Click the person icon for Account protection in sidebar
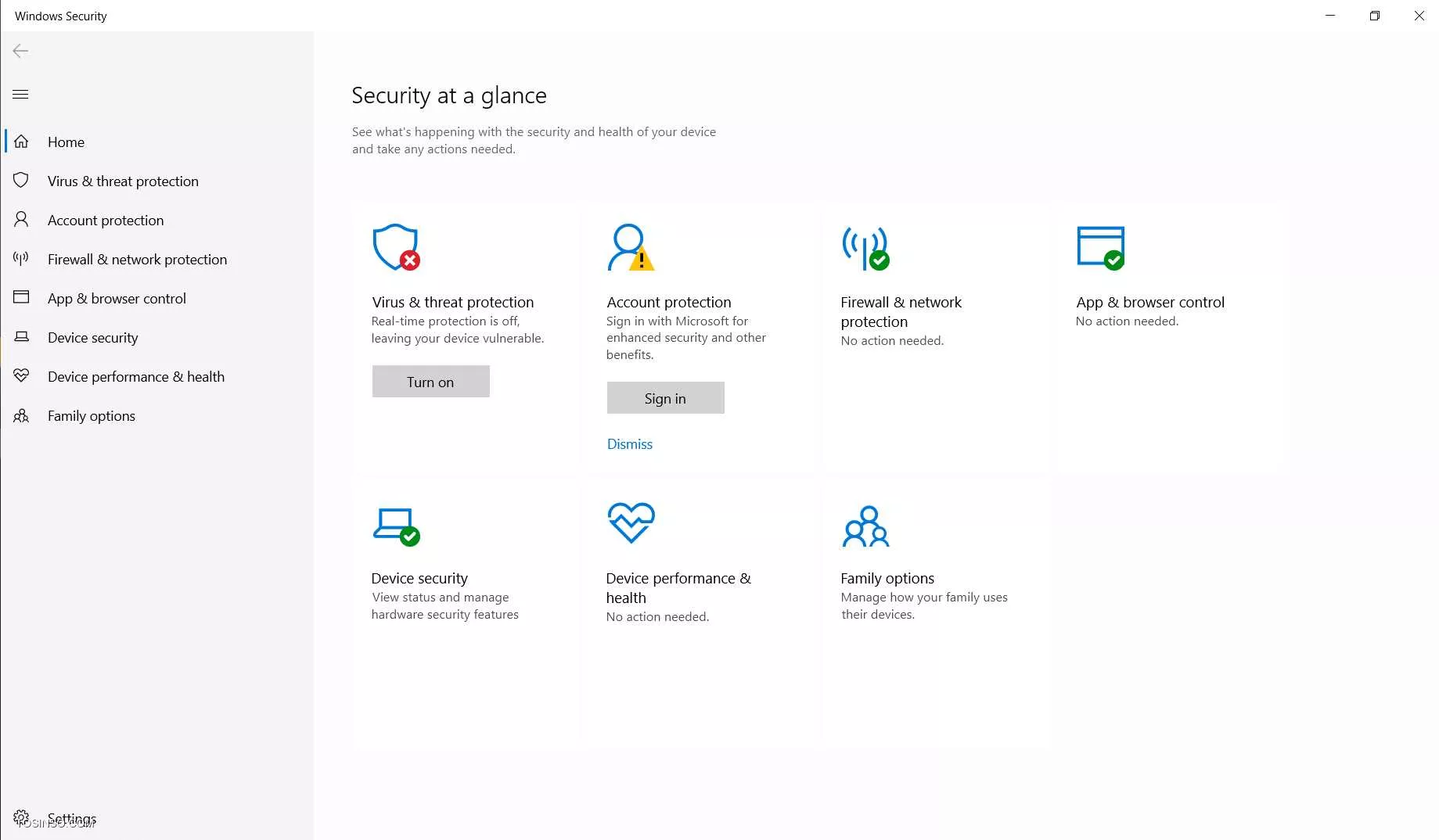Screen dimensions: 1439x840 pos(21,220)
